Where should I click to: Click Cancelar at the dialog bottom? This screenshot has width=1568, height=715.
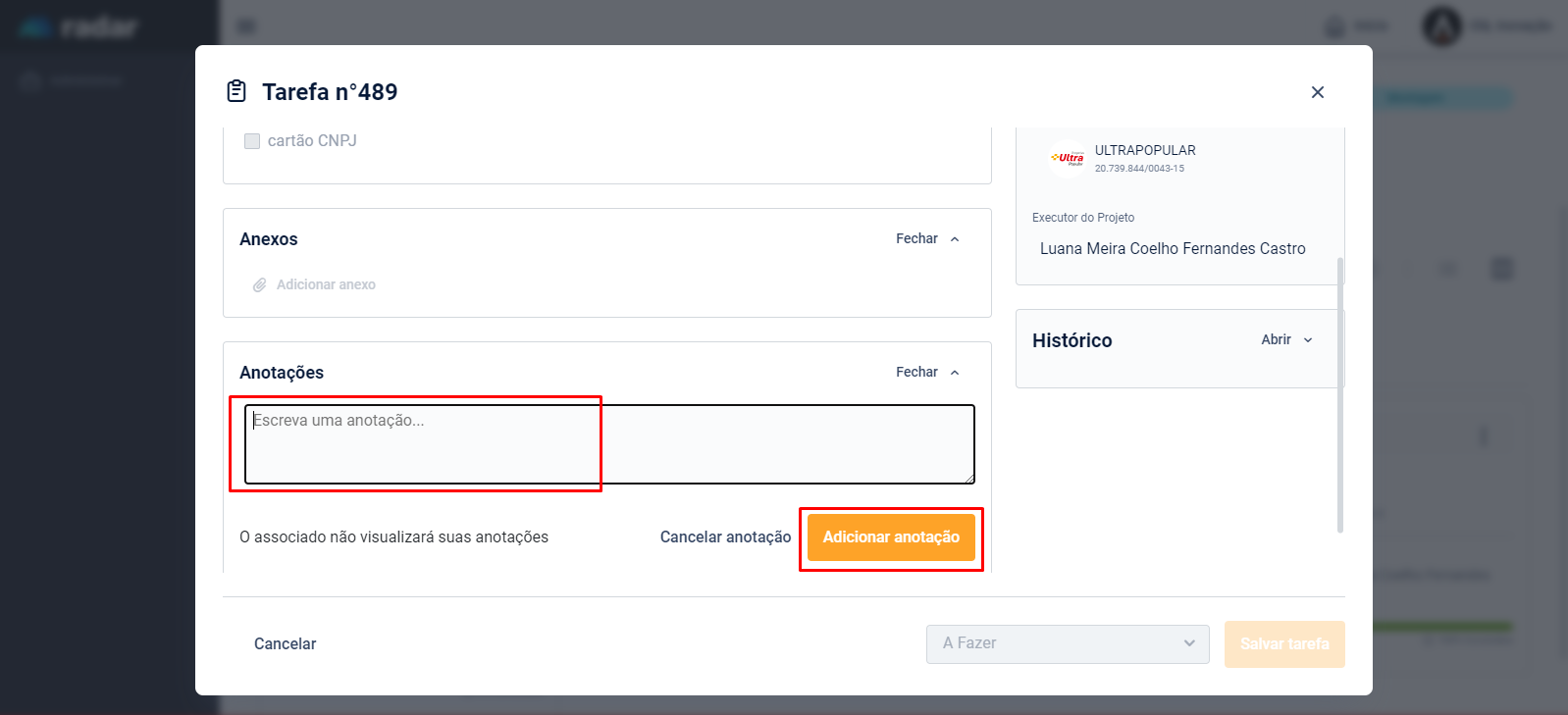point(285,644)
